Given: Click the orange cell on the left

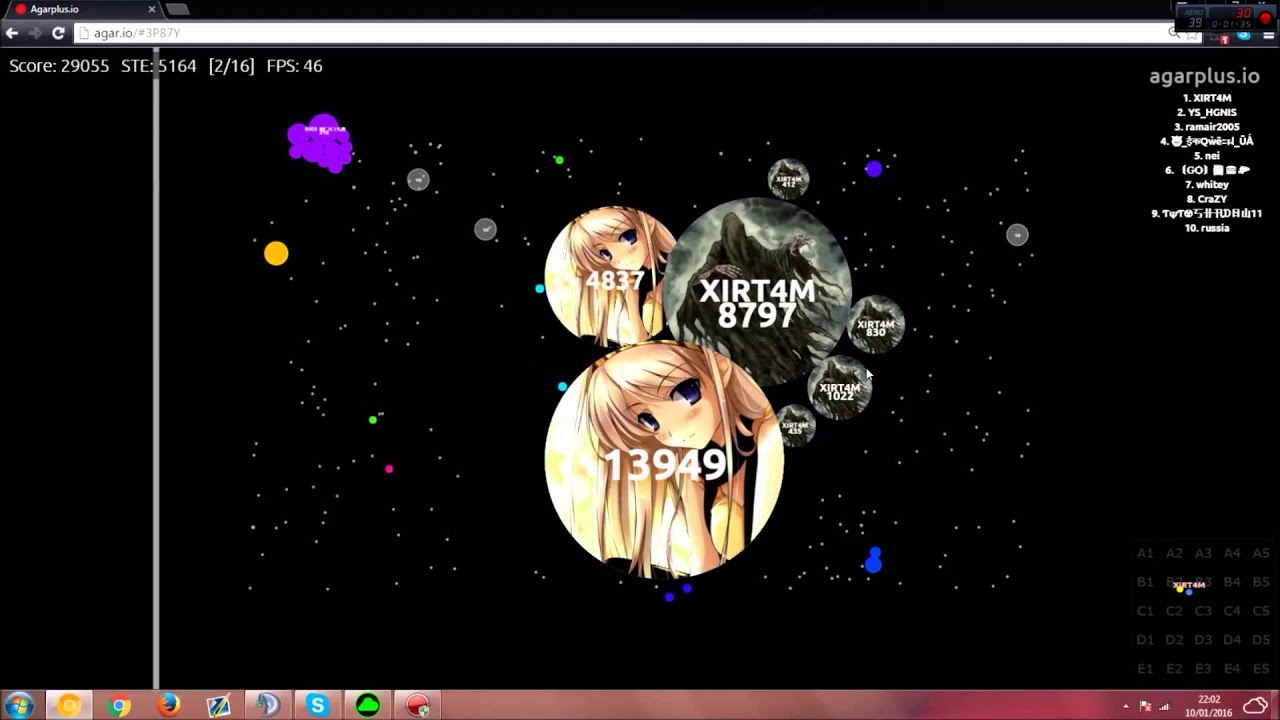Looking at the screenshot, I should (x=276, y=254).
